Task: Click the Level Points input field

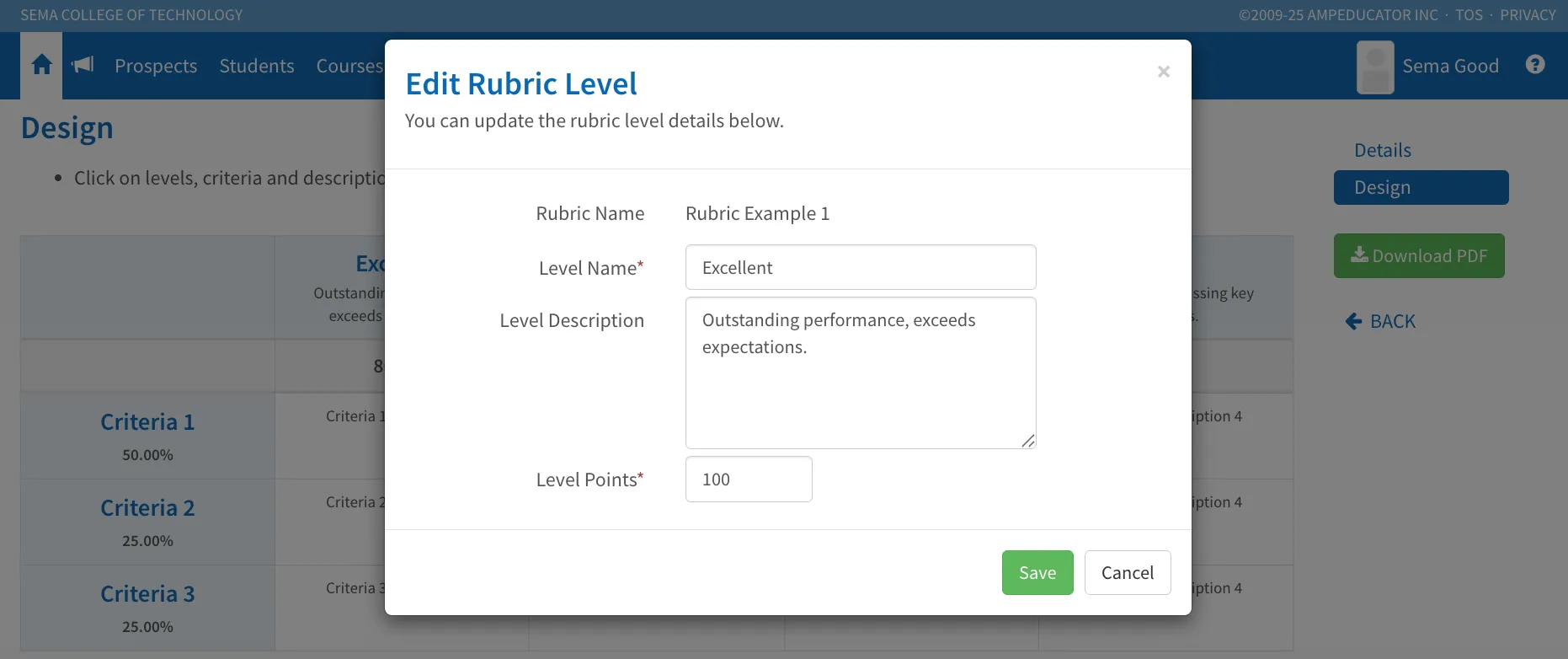Action: (x=749, y=479)
